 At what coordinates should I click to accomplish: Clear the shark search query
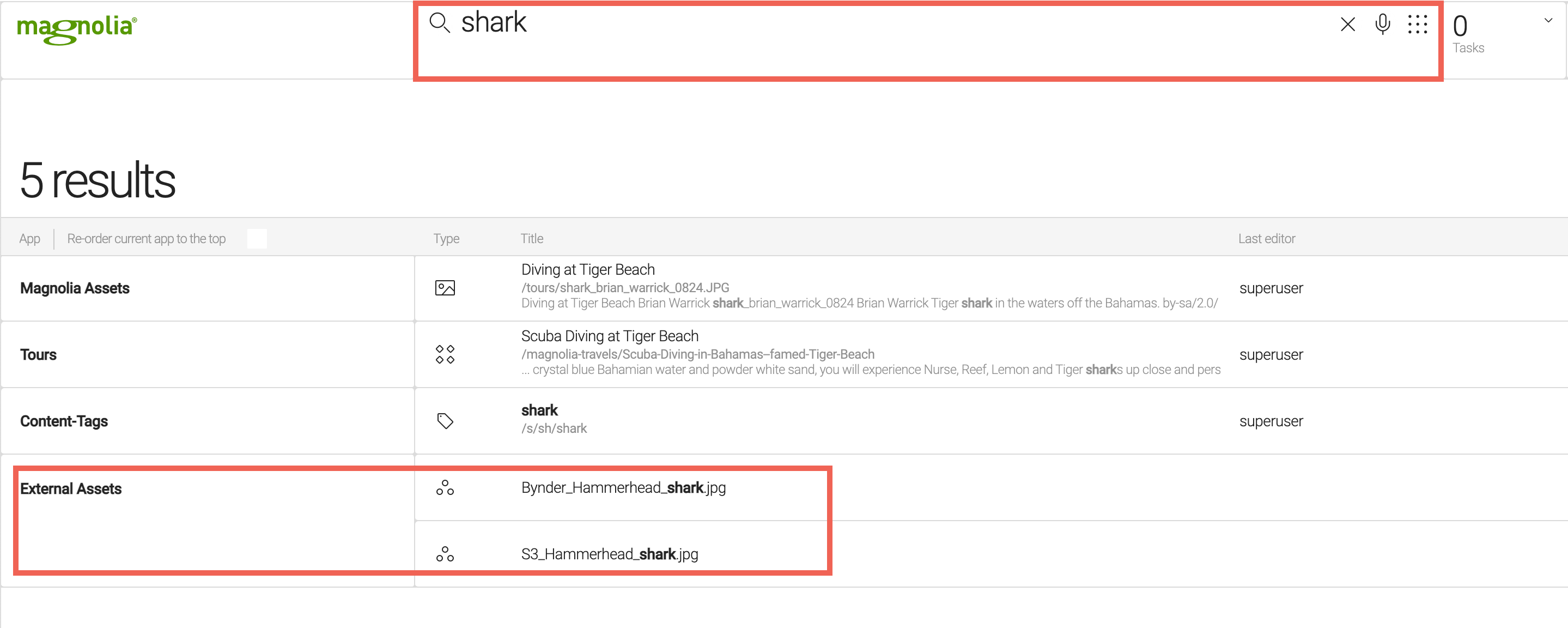[x=1348, y=25]
